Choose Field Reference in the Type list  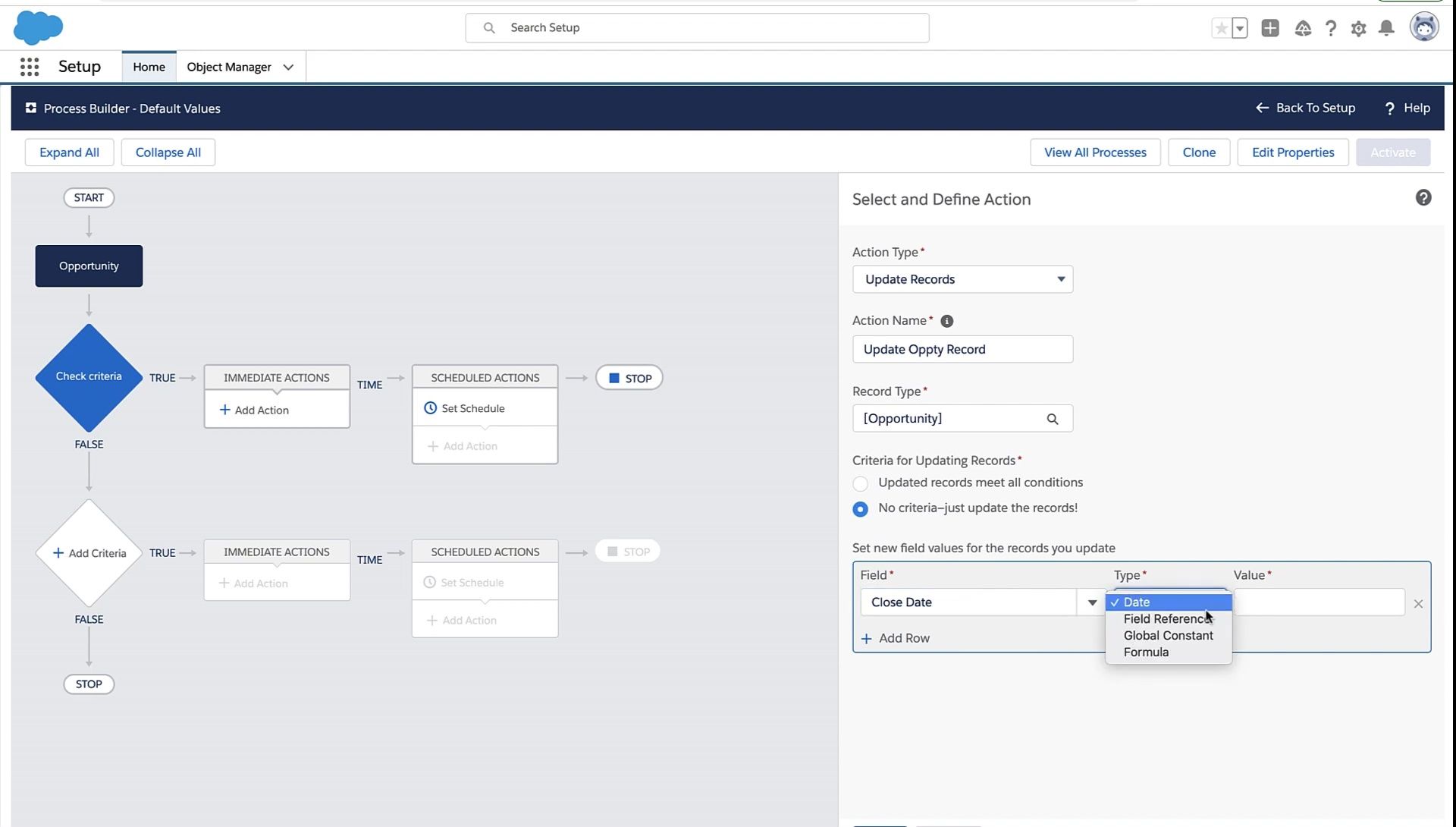coord(1169,618)
